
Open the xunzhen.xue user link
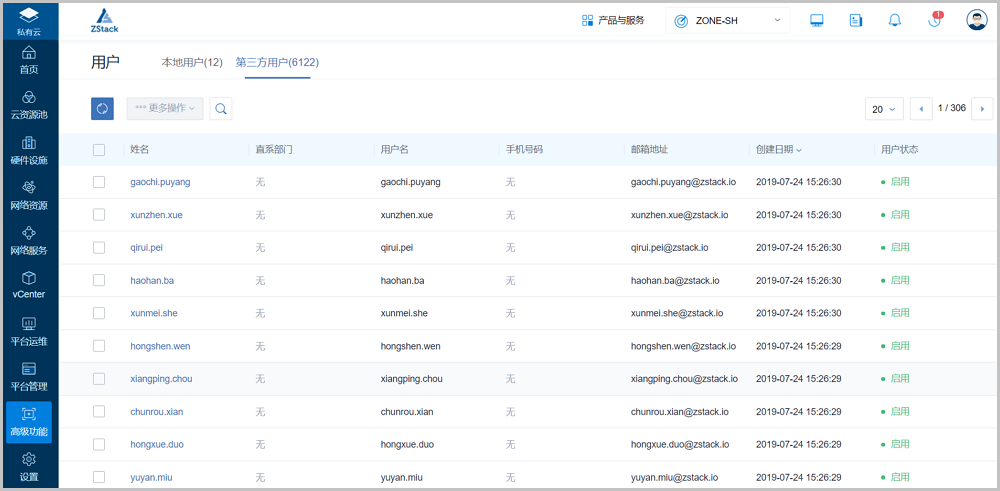(156, 215)
